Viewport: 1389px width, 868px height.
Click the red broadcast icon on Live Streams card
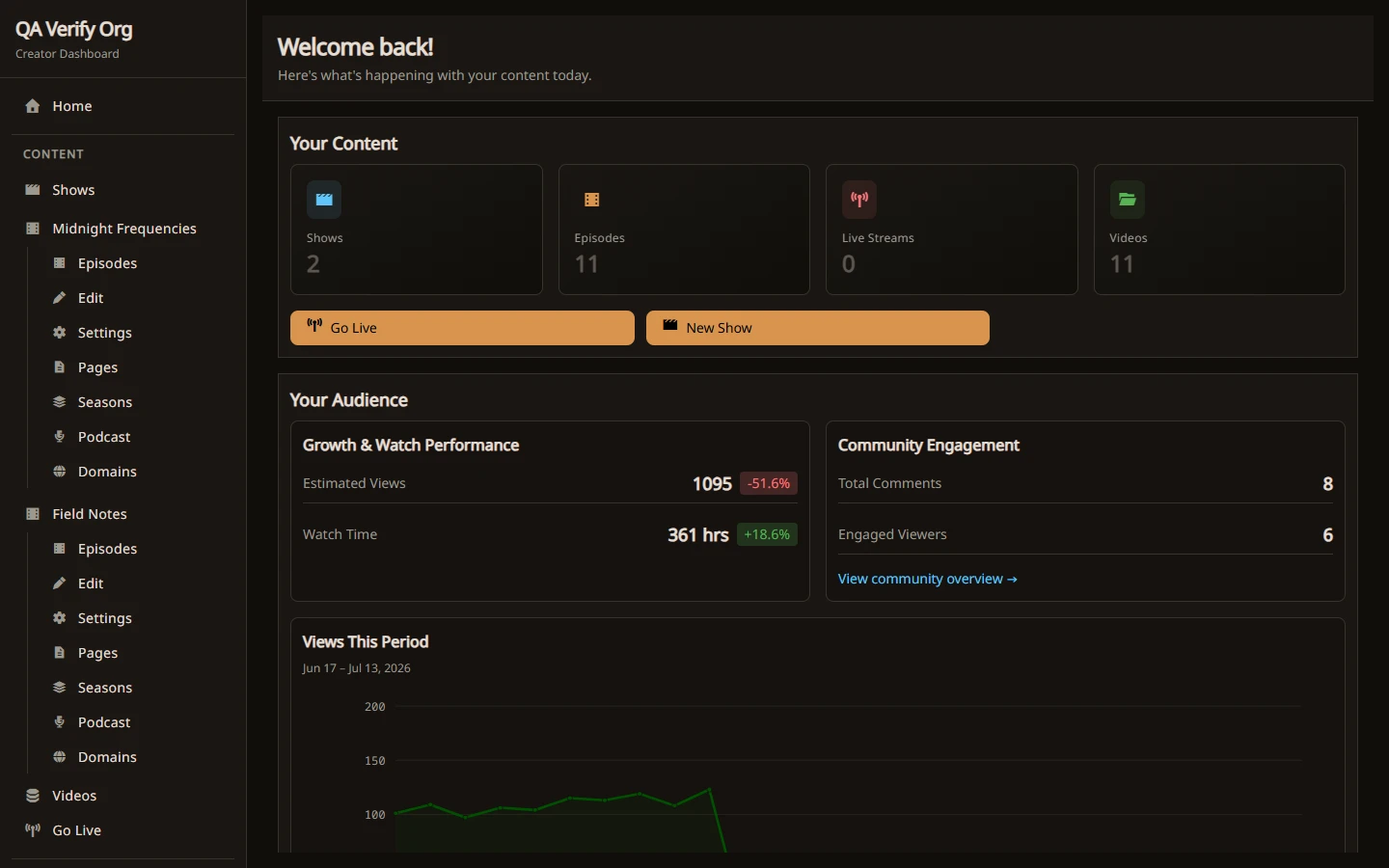click(859, 200)
